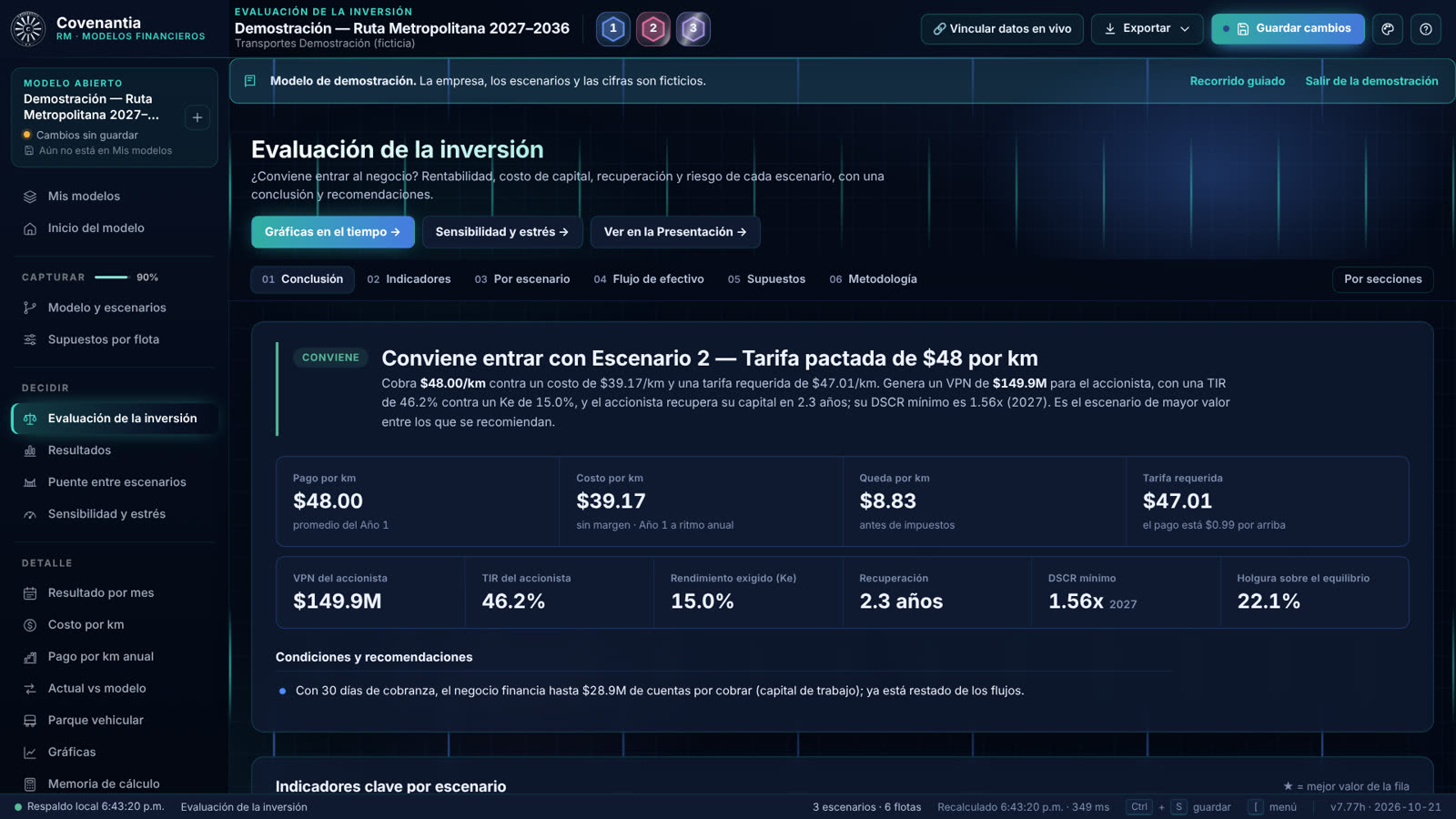
Task: Click the Puente entre escenarios icon
Action: coord(30,482)
